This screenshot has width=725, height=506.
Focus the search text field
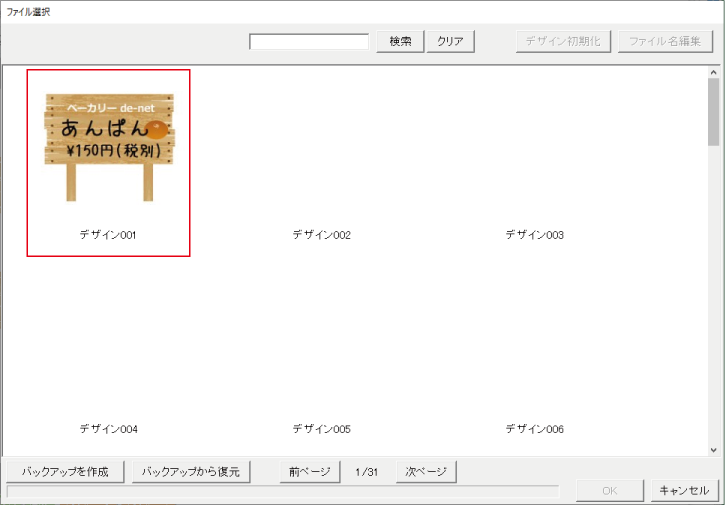point(309,42)
